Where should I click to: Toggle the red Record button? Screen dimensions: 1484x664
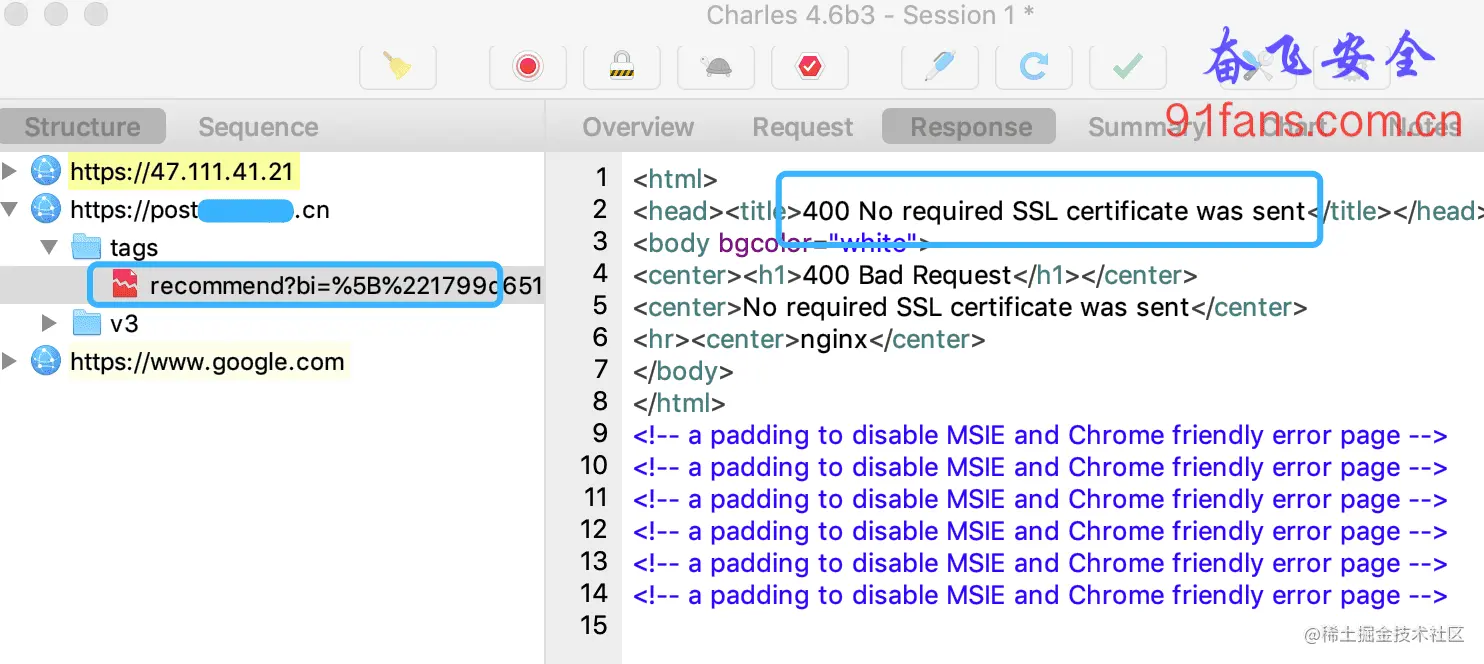tap(527, 66)
